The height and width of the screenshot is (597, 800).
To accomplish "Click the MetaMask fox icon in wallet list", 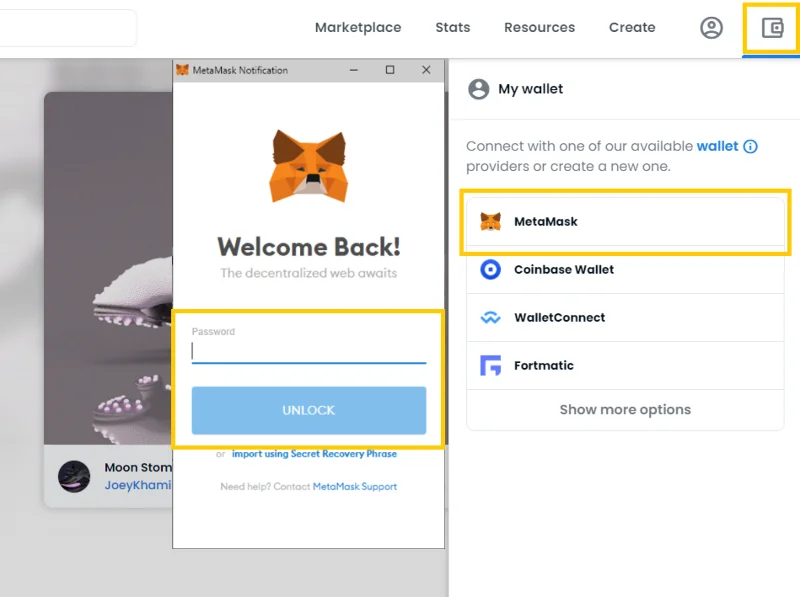I will 490,221.
